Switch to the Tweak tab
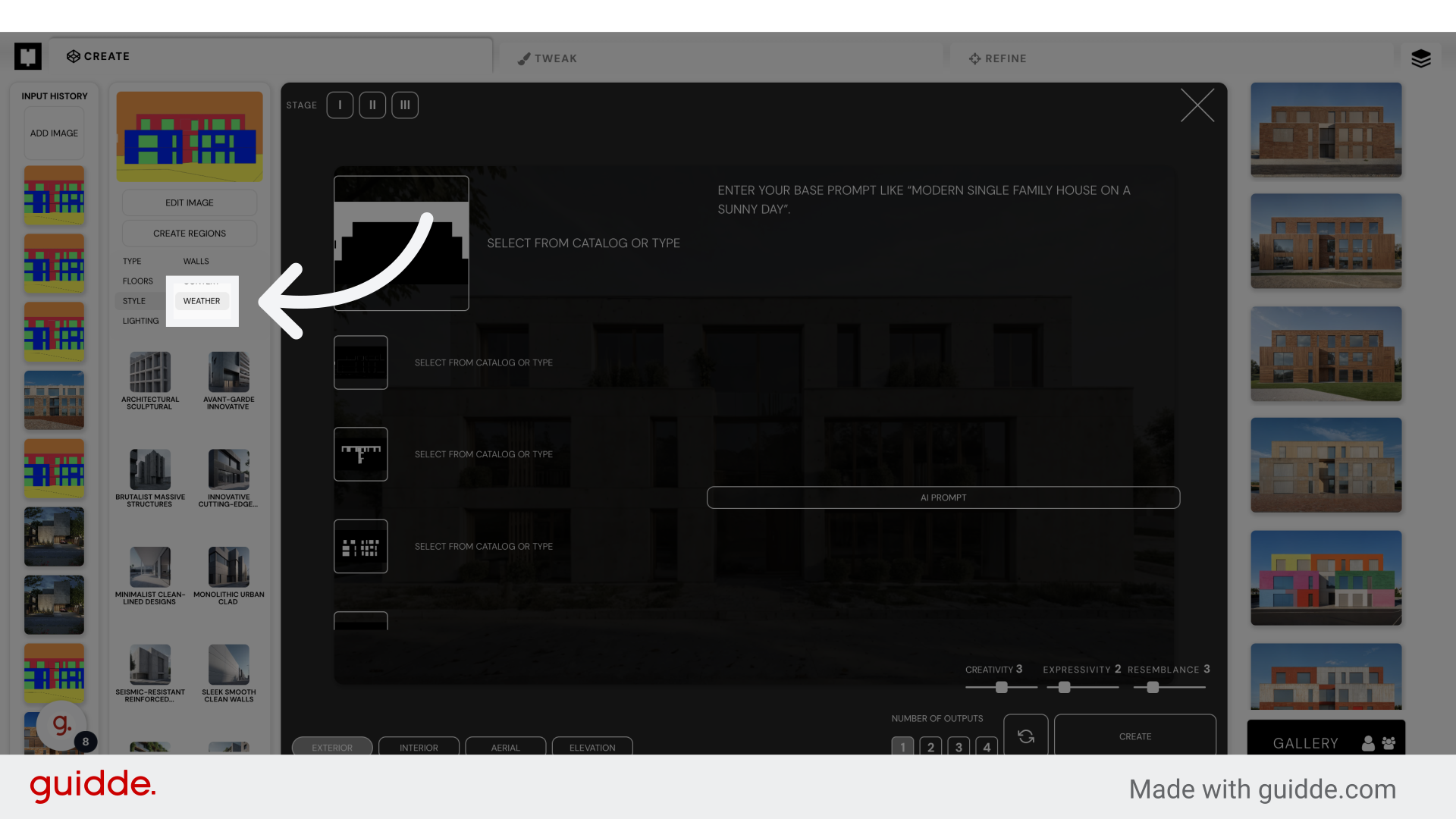This screenshot has width=1456, height=819. click(x=548, y=58)
